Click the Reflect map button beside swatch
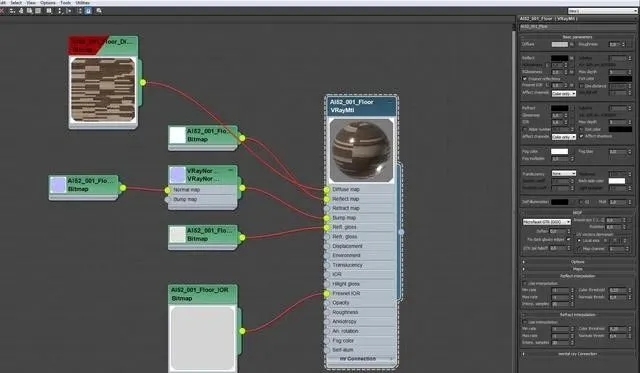Viewport: 640px width, 373px height. (x=572, y=58)
